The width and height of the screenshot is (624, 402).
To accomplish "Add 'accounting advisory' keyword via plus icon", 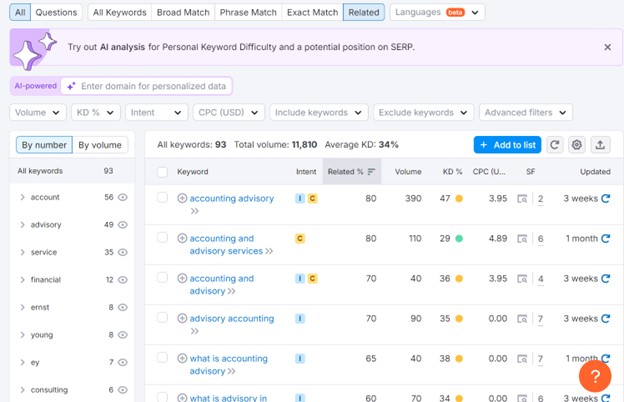I will 182,198.
